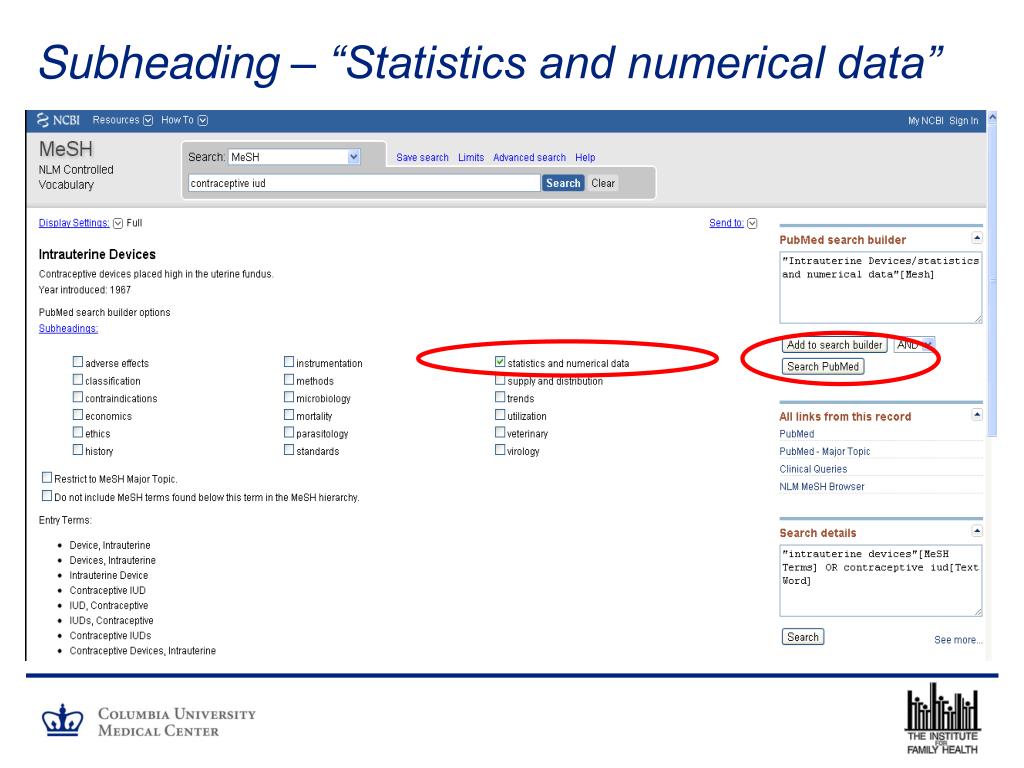The image size is (1024, 768).
Task: Click the page scrollbar up arrow
Action: point(993,118)
